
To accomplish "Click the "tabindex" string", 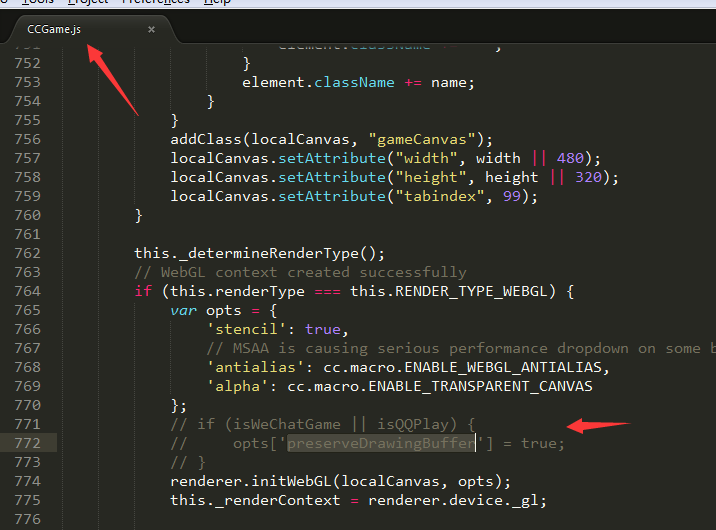I will tap(440, 196).
